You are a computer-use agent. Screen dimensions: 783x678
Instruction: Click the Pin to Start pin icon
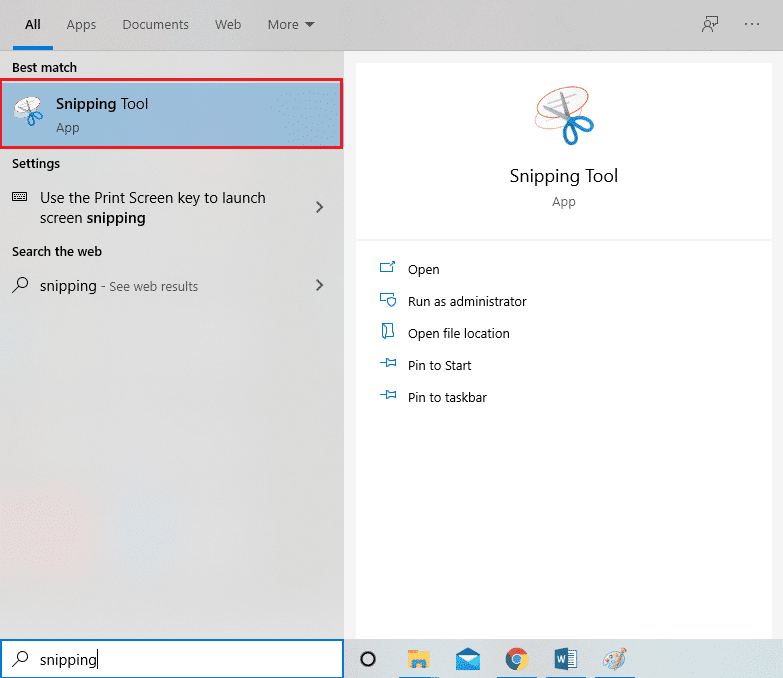click(388, 363)
